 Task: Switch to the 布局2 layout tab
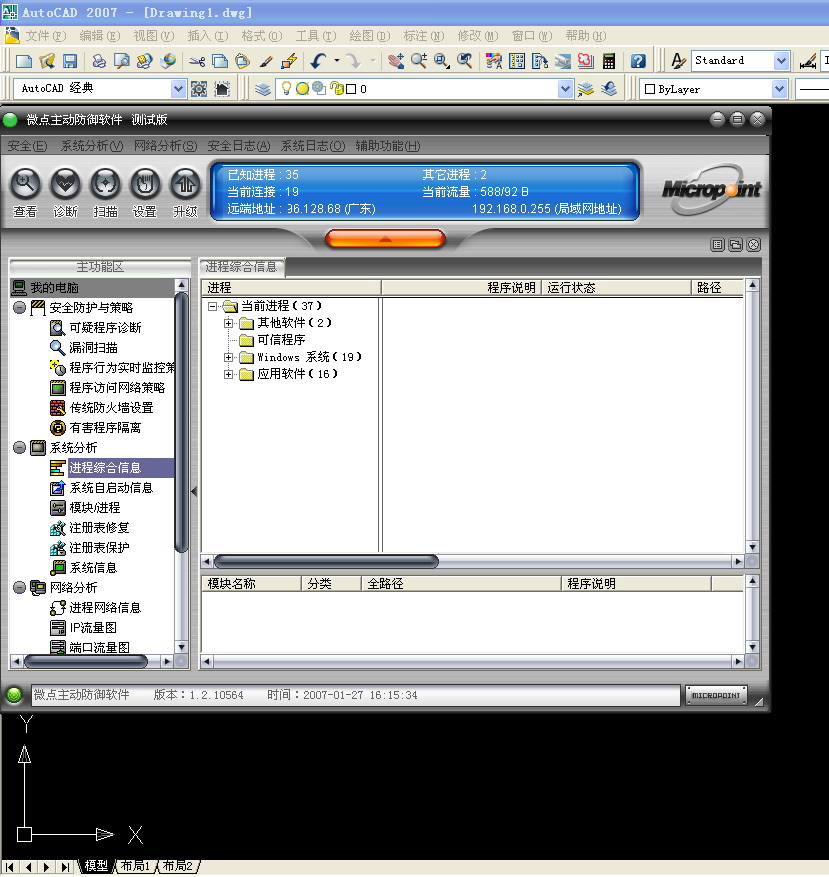coord(178,866)
